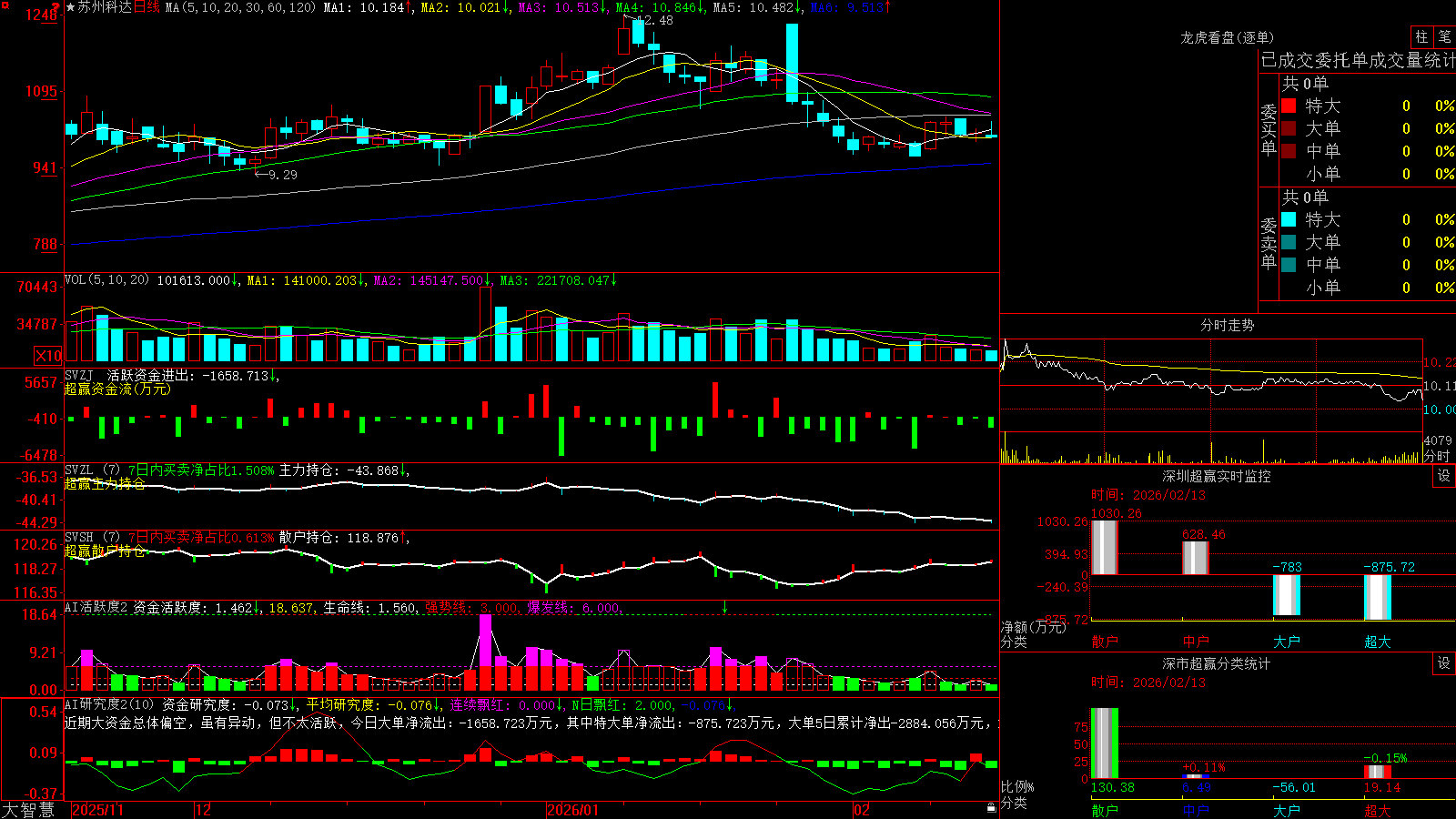The width and height of the screenshot is (1456, 819).
Task: Click the SVSH (7) indicator label
Action: point(92,538)
